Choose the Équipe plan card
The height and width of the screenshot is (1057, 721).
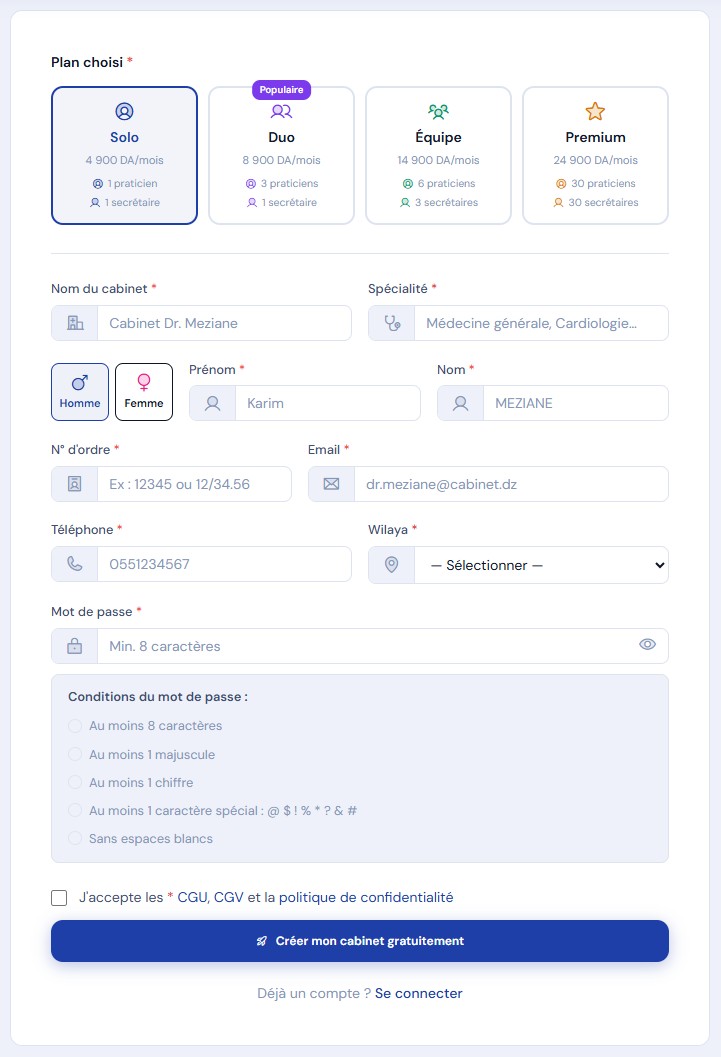(438, 155)
